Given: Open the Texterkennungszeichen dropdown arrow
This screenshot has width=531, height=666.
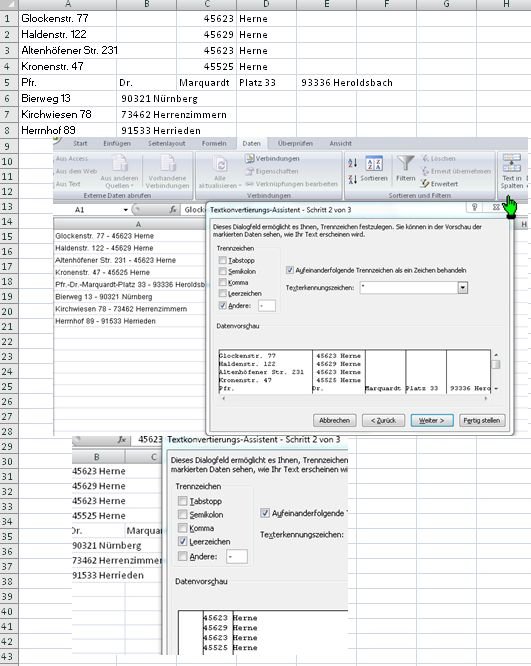Looking at the screenshot, I should pyautogui.click(x=463, y=288).
